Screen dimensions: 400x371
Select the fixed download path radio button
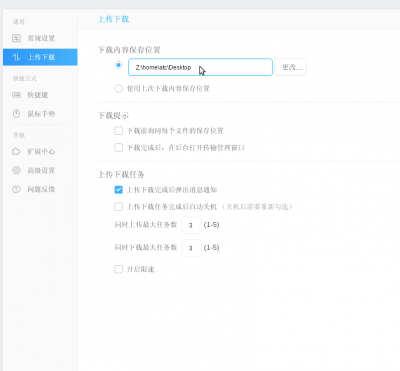point(118,65)
